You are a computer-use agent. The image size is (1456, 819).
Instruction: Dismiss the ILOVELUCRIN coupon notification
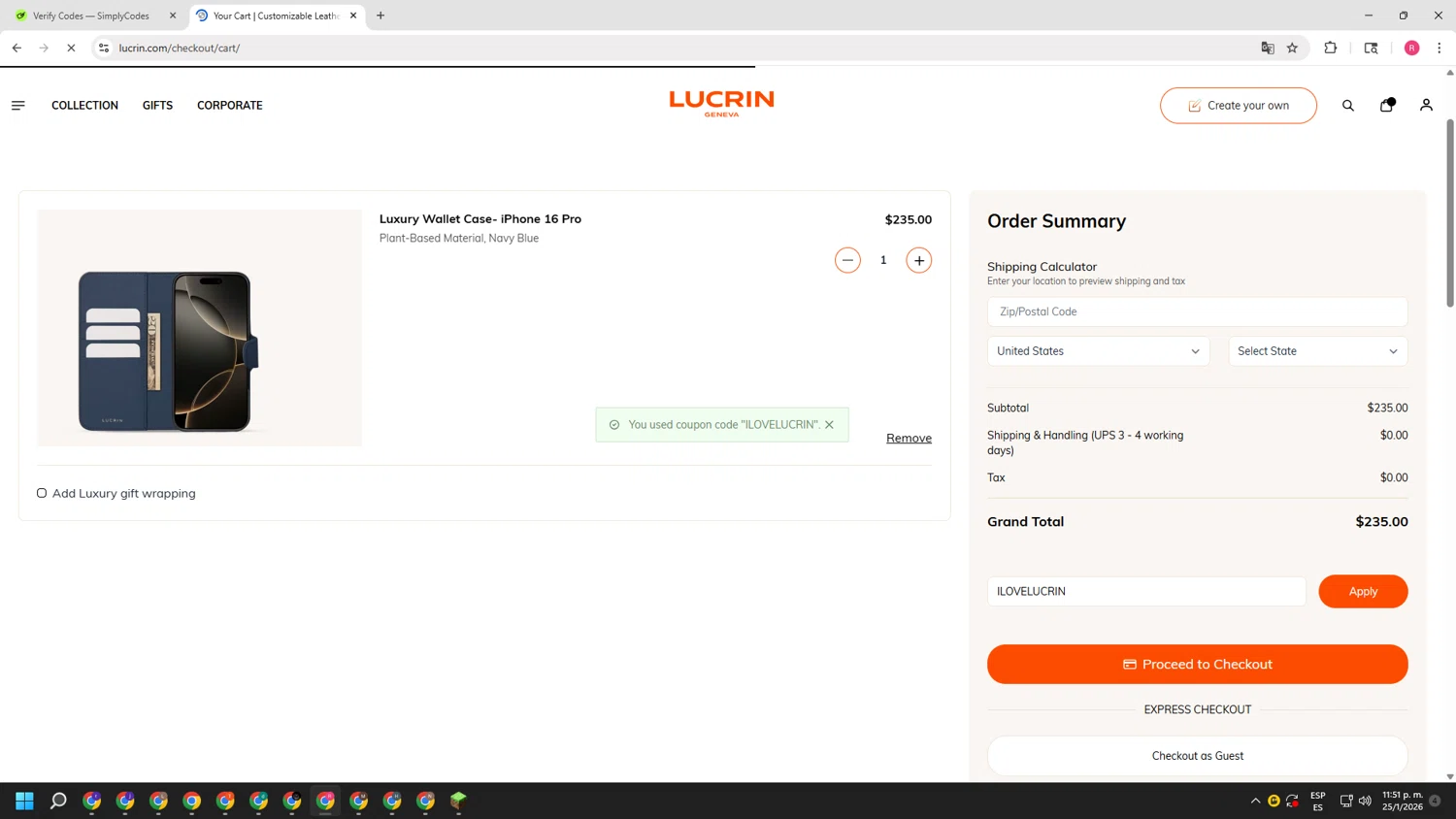[829, 424]
